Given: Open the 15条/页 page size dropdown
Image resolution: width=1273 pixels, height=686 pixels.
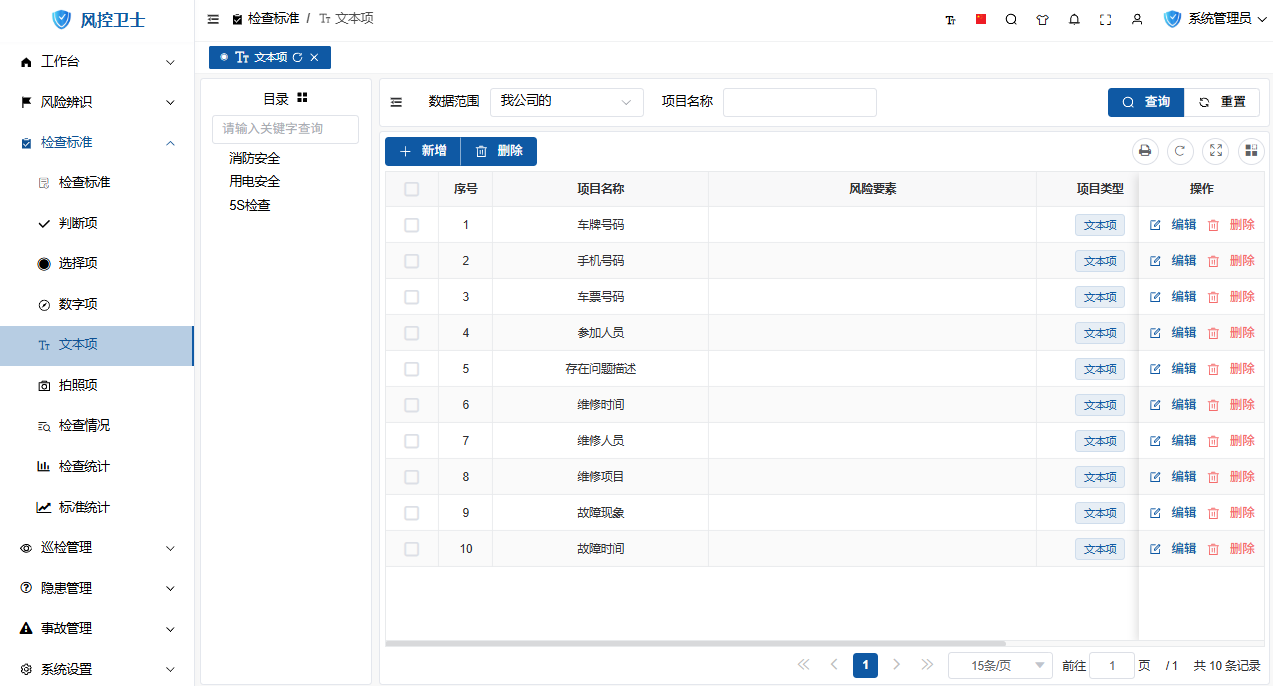Looking at the screenshot, I should tap(1000, 665).
